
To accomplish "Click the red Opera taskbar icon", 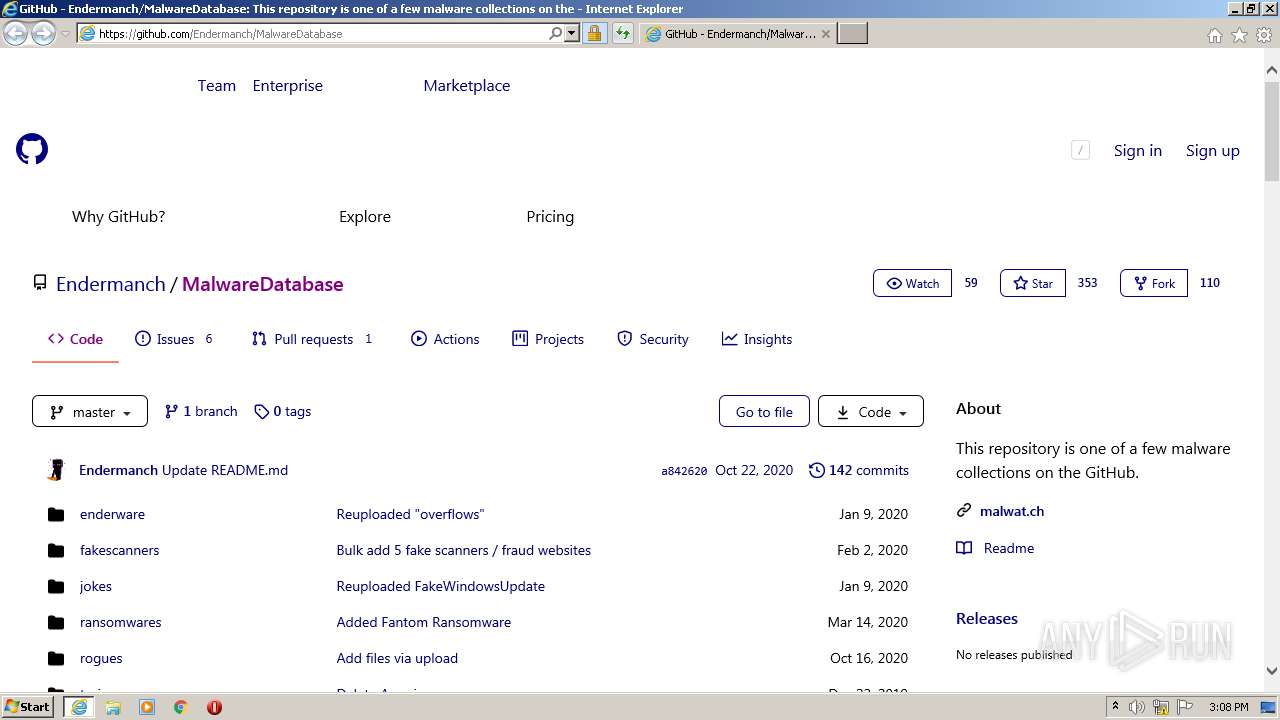I will click(214, 707).
